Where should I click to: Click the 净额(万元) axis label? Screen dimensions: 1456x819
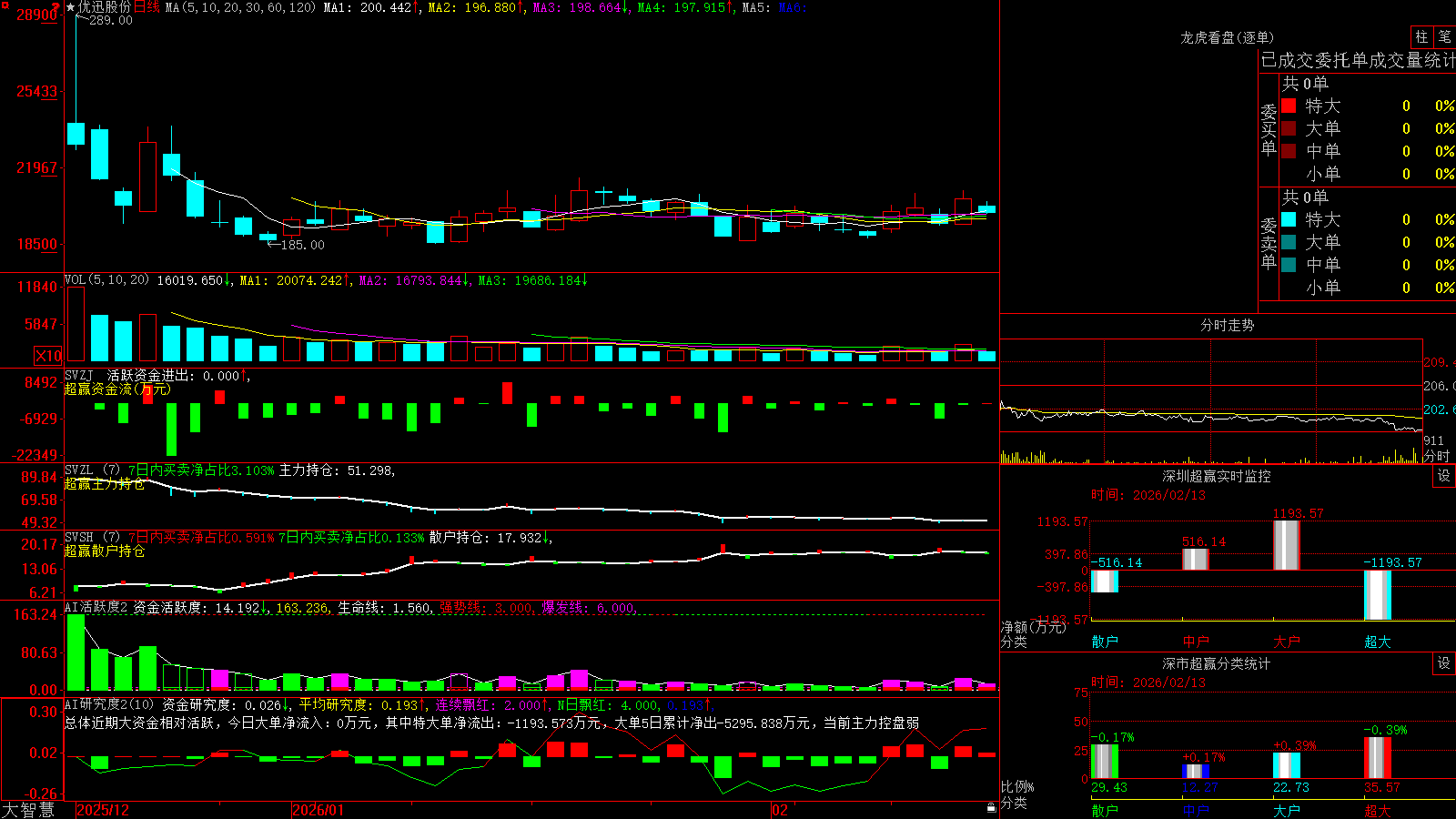click(1033, 627)
